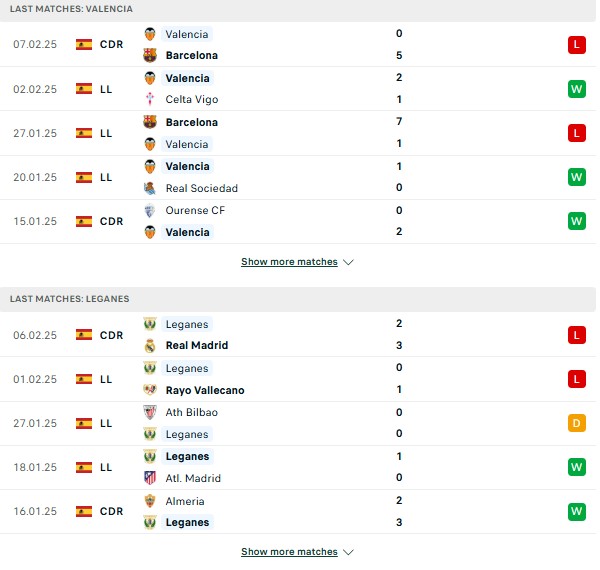Open the Leganes vs Real Madrid match row
600x570 pixels.
click(298, 335)
